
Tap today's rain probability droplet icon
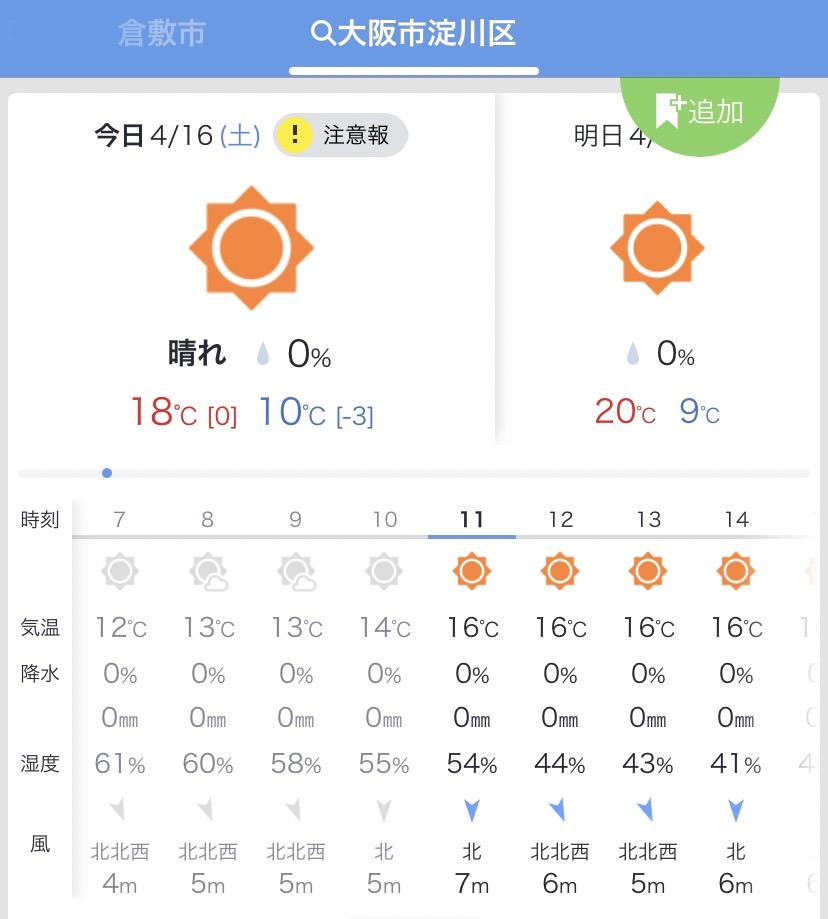point(263,354)
